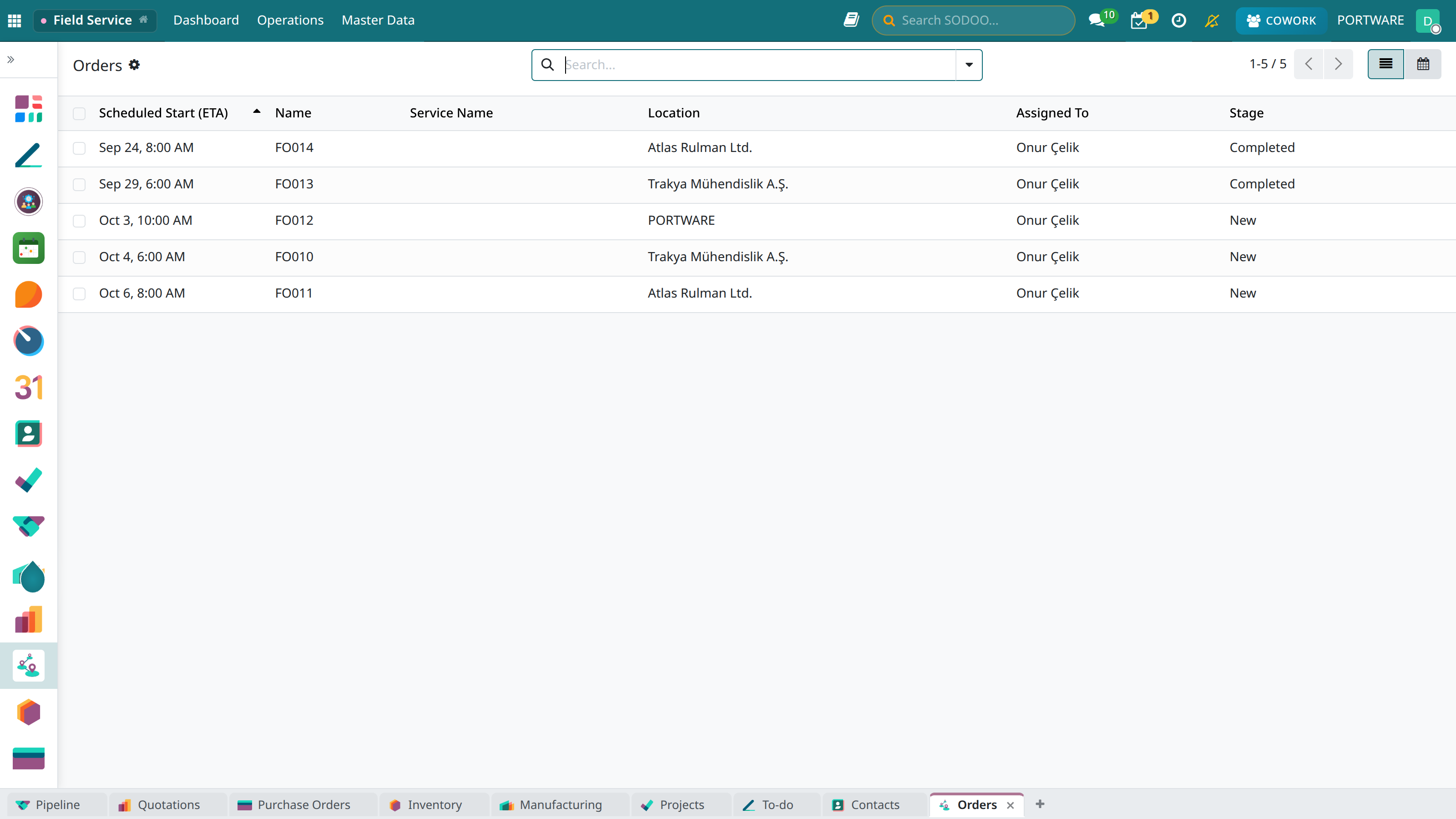1456x819 pixels.
Task: Expand the collapsed sidebar with double chevron
Action: [x=11, y=59]
